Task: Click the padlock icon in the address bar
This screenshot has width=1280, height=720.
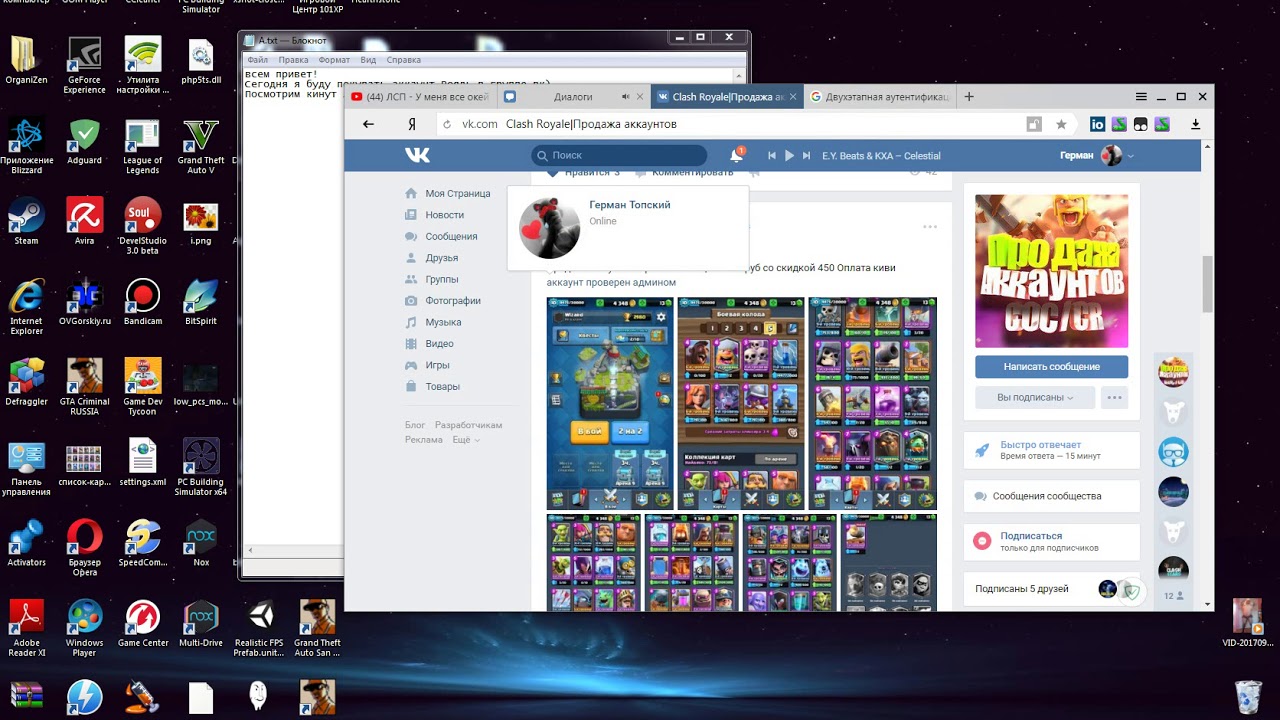Action: (1034, 124)
